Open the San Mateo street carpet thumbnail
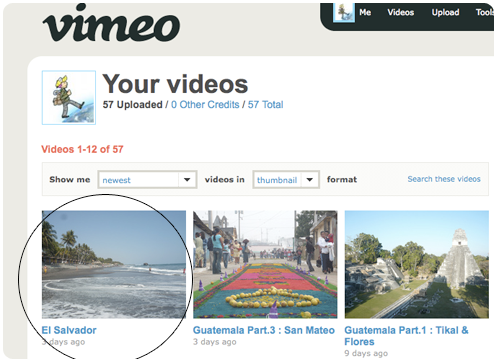 (x=265, y=264)
